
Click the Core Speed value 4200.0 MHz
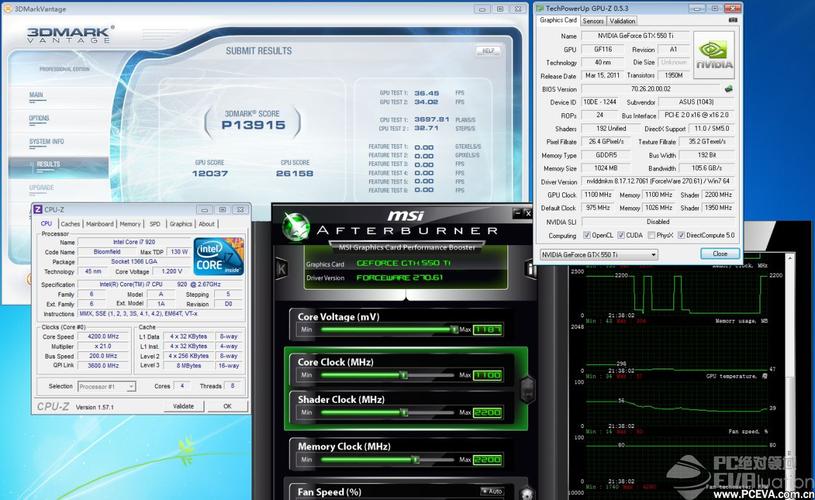(x=103, y=336)
